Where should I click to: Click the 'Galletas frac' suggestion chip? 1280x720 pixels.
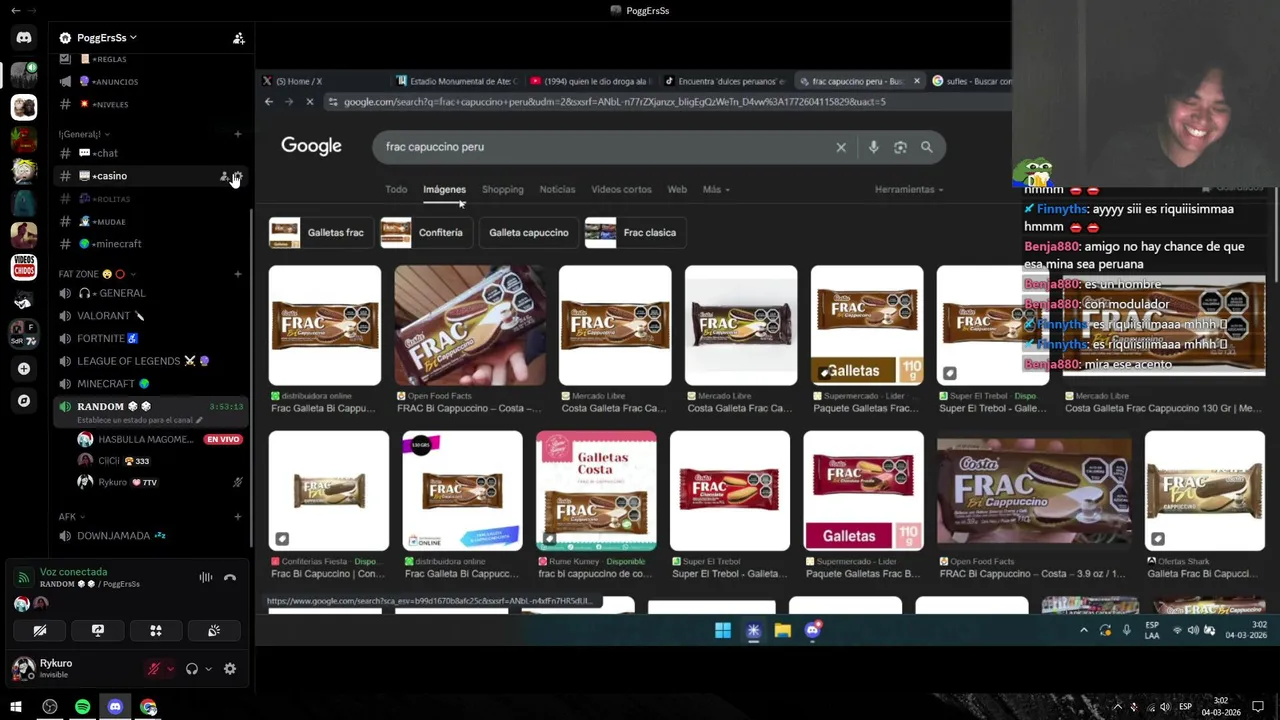pos(320,233)
